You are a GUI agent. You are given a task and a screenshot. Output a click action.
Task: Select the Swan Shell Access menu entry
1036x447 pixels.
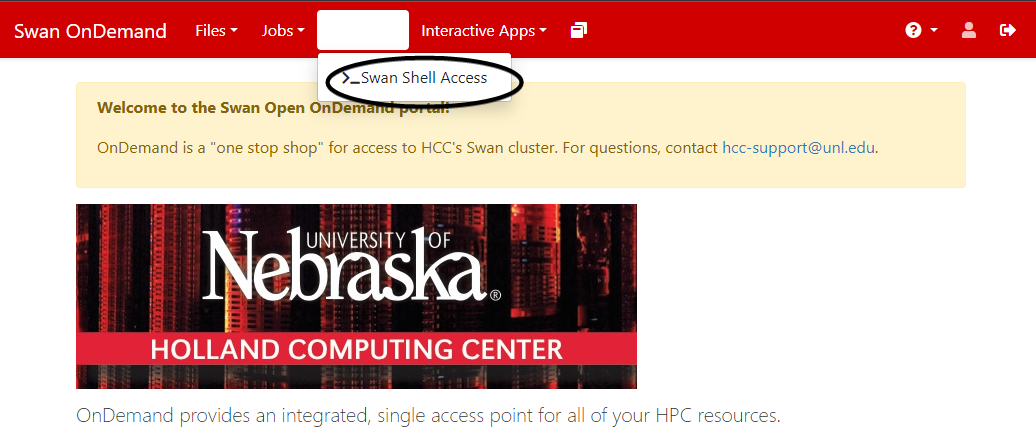[414, 78]
